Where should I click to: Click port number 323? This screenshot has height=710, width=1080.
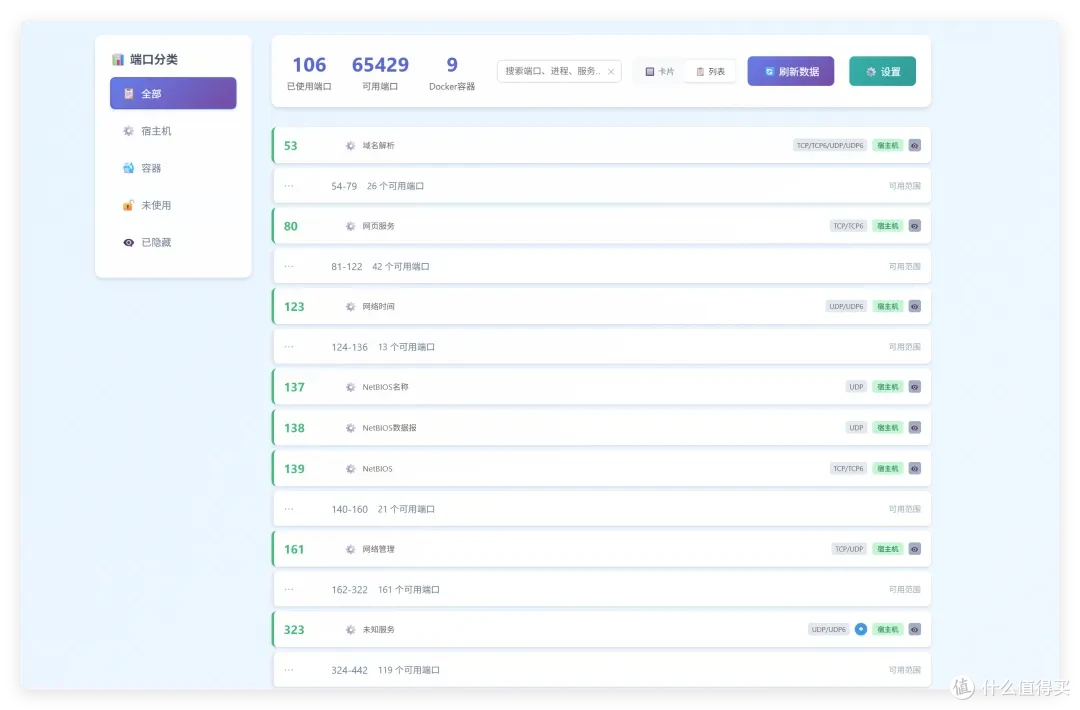[294, 629]
